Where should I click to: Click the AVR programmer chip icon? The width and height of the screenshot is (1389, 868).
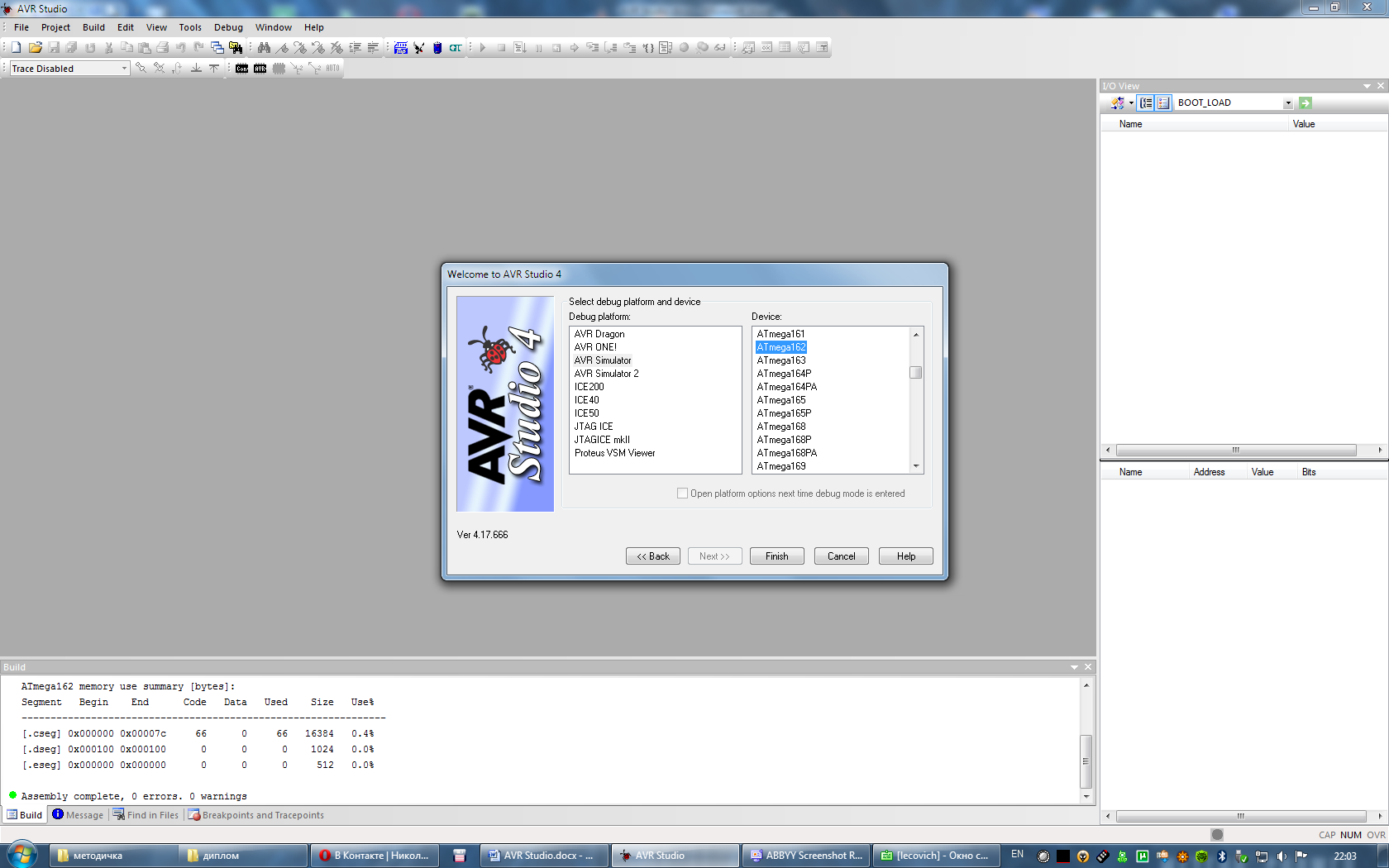260,69
